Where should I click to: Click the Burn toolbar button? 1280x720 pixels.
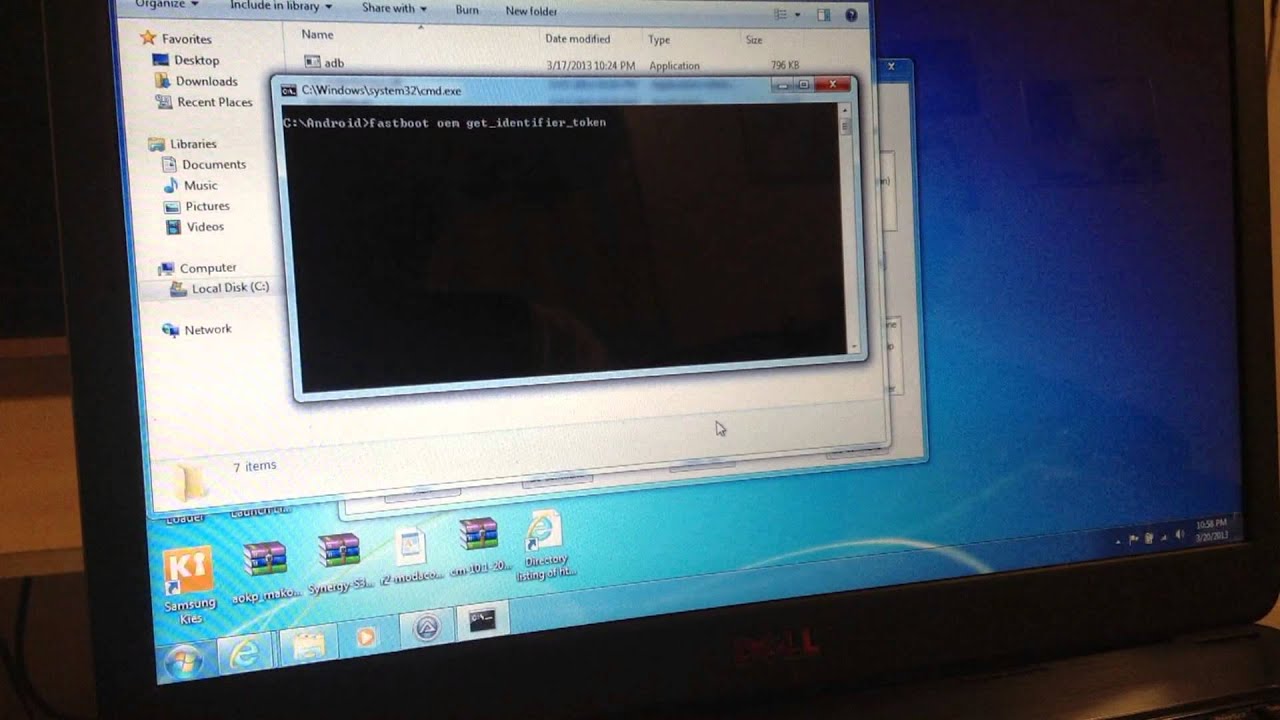tap(467, 10)
